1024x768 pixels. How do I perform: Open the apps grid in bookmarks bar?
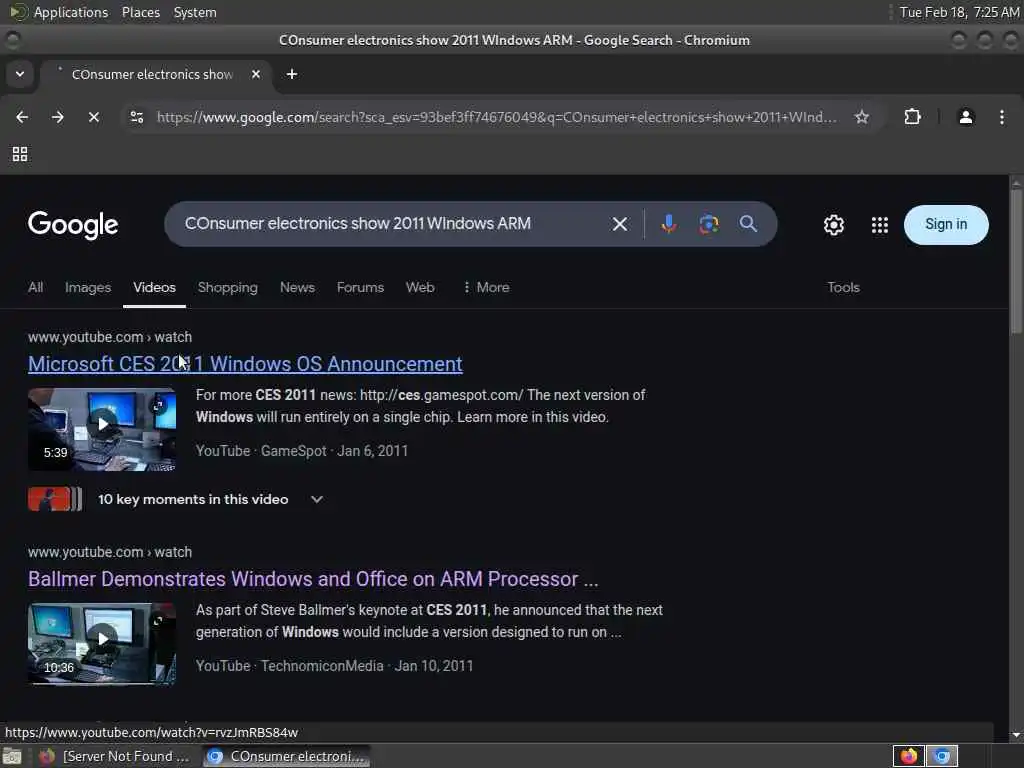click(x=20, y=154)
